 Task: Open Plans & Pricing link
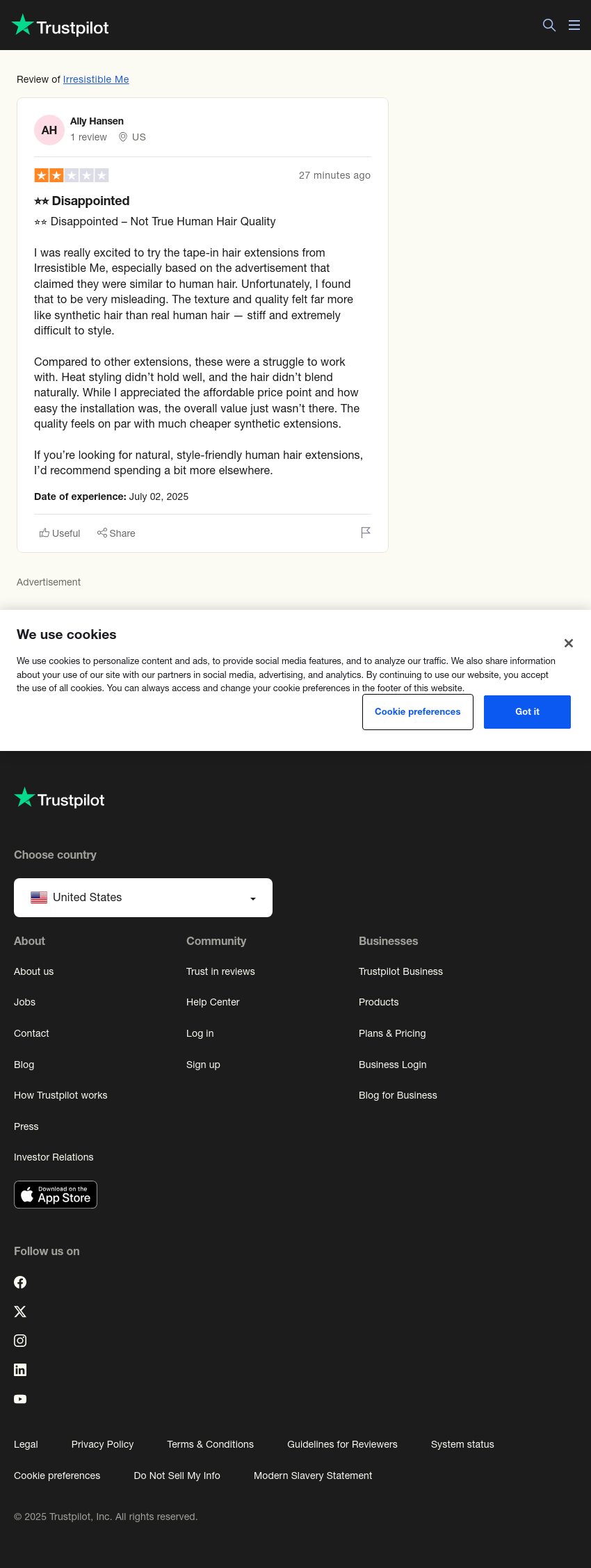(392, 1033)
